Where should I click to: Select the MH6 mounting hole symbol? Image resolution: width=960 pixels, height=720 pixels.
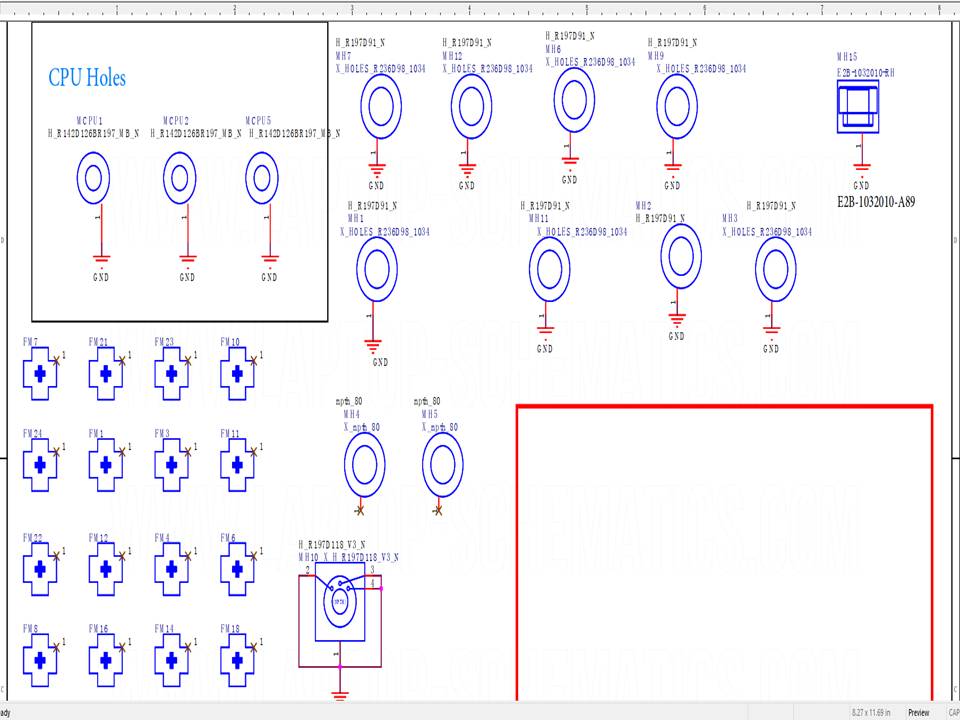pos(574,100)
